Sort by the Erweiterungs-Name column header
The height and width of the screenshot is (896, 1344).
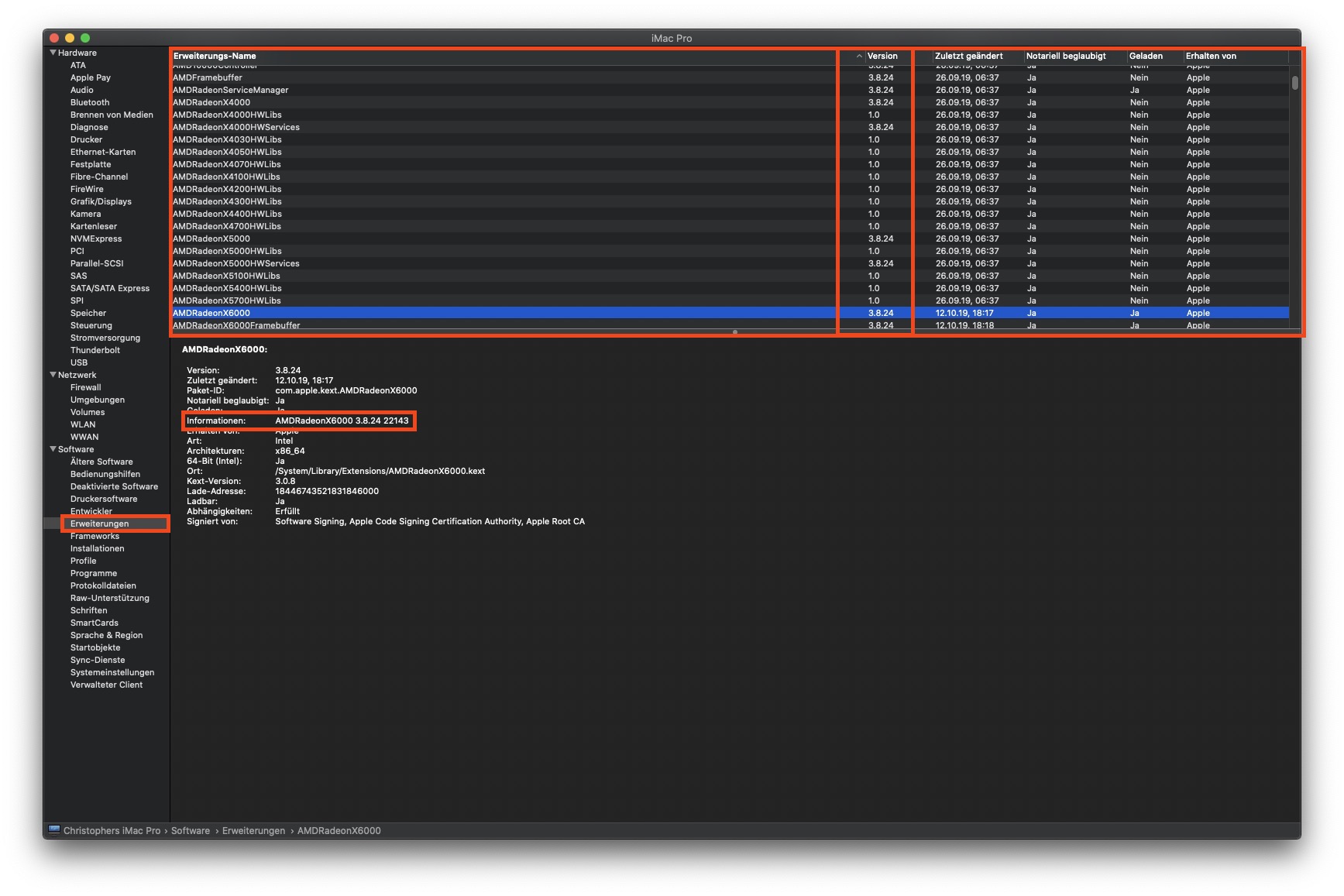point(215,56)
